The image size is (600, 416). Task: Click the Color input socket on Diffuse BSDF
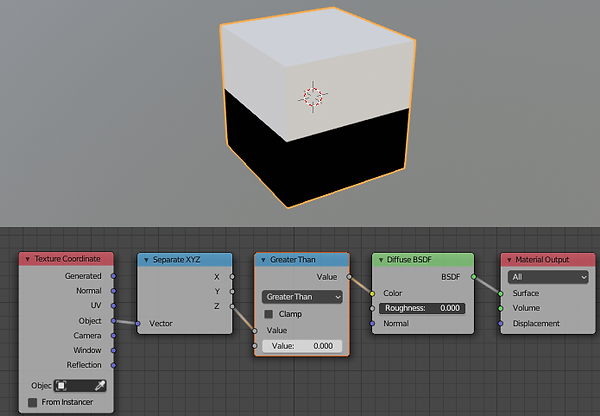point(372,294)
